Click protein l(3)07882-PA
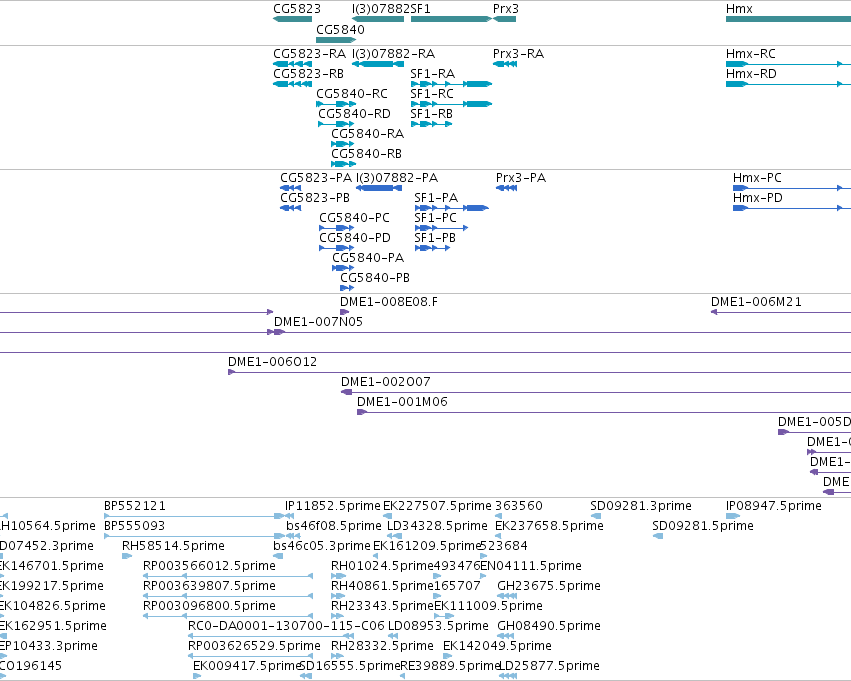Viewport: 851px width, 681px height. tap(397, 178)
